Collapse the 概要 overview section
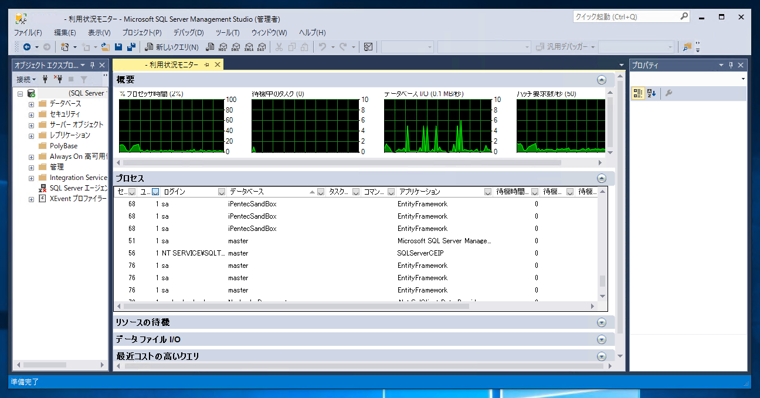This screenshot has height=398, width=760. pyautogui.click(x=602, y=80)
